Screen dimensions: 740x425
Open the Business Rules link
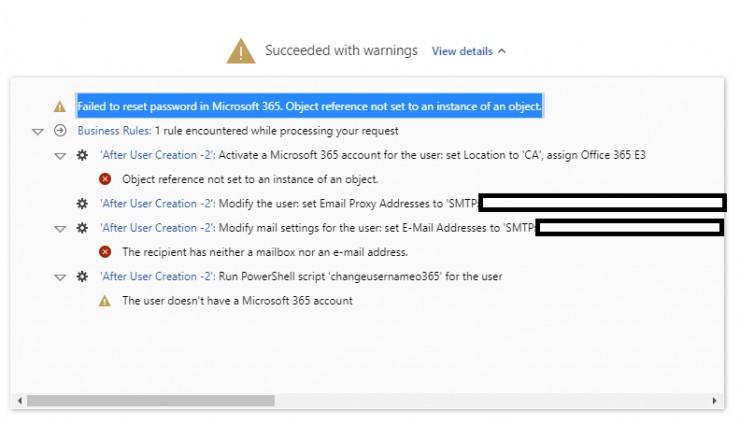coord(114,131)
